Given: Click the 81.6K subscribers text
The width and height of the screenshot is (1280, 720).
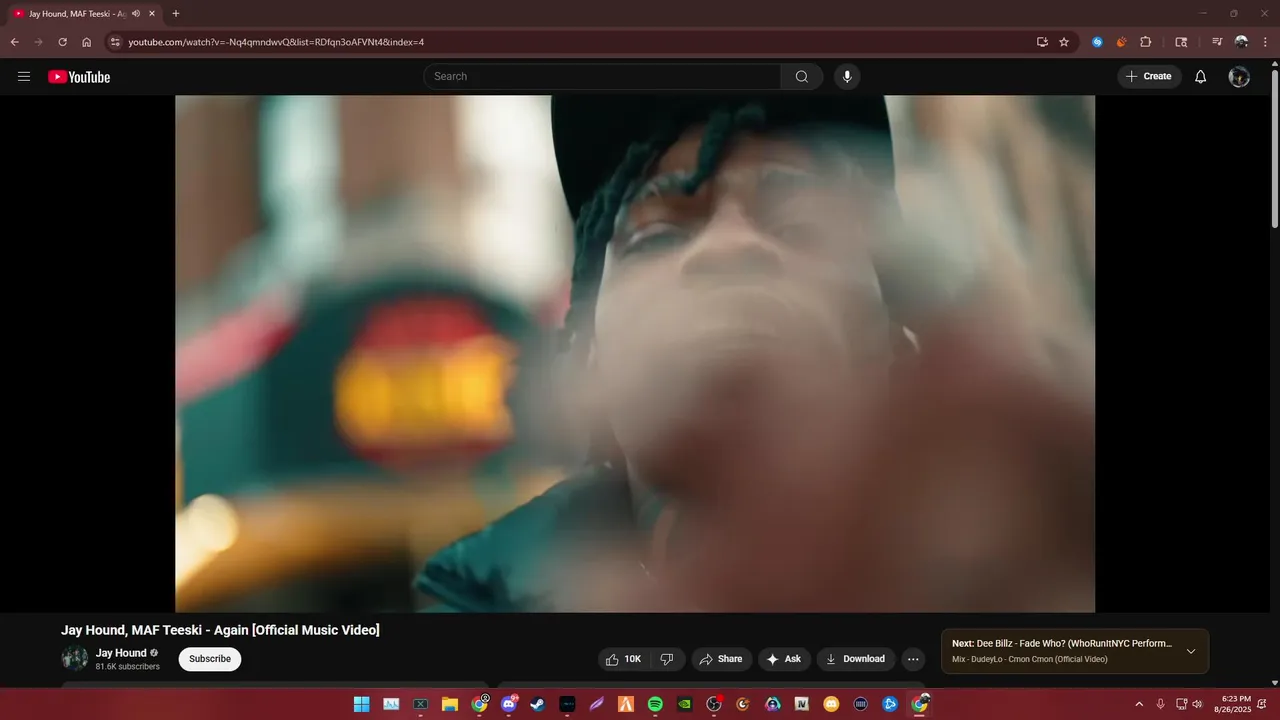Looking at the screenshot, I should (128, 667).
